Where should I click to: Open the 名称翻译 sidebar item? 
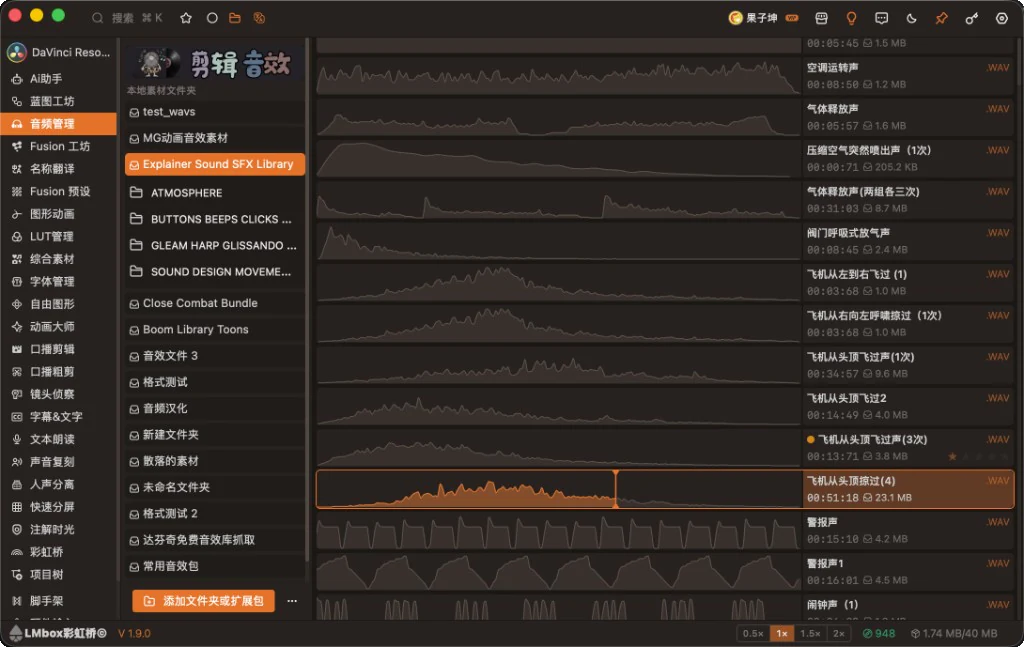[58, 169]
